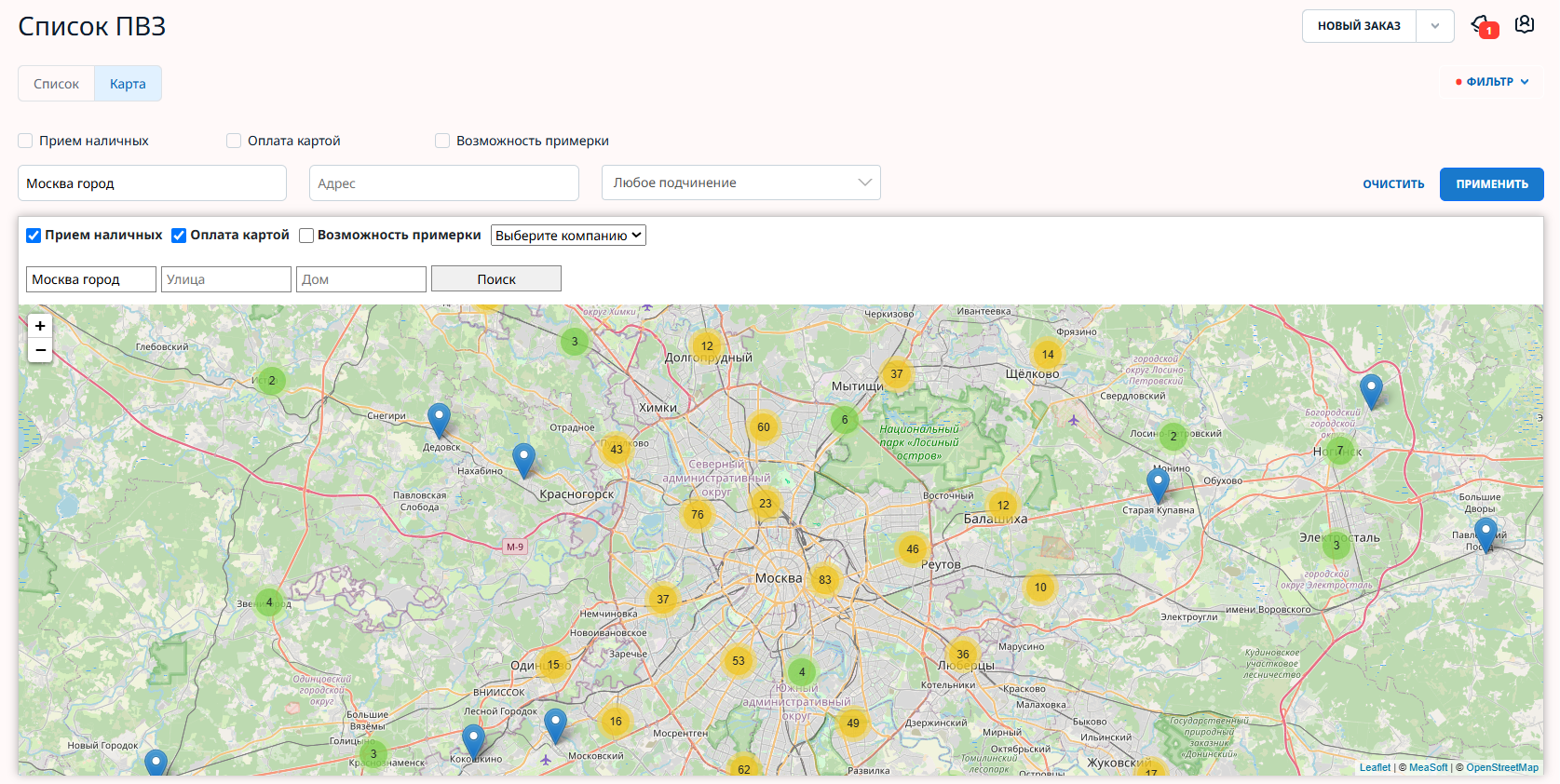
Task: Uncheck map filter Оплата картой
Action: click(179, 236)
